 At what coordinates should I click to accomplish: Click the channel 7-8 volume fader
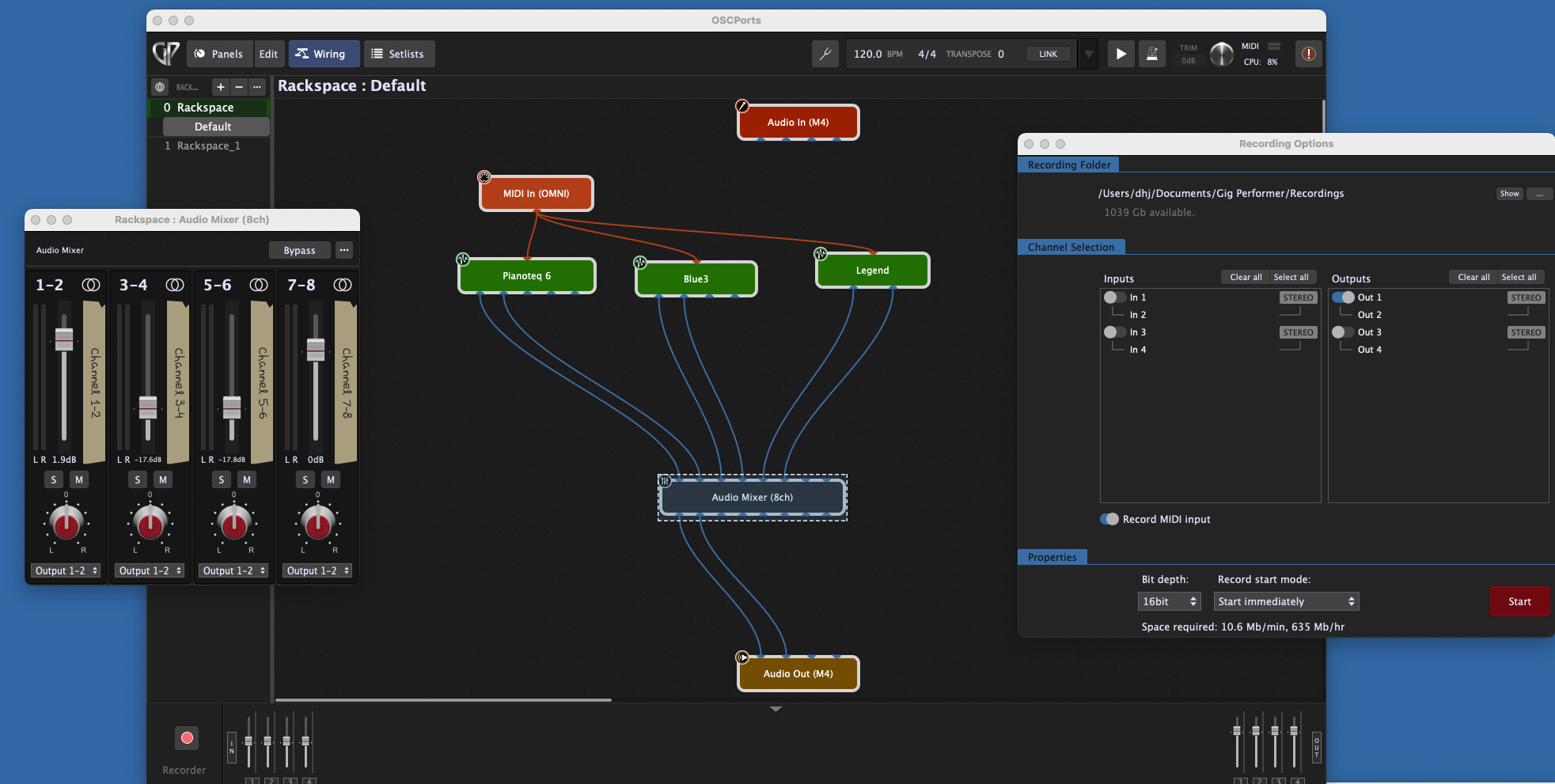(316, 349)
